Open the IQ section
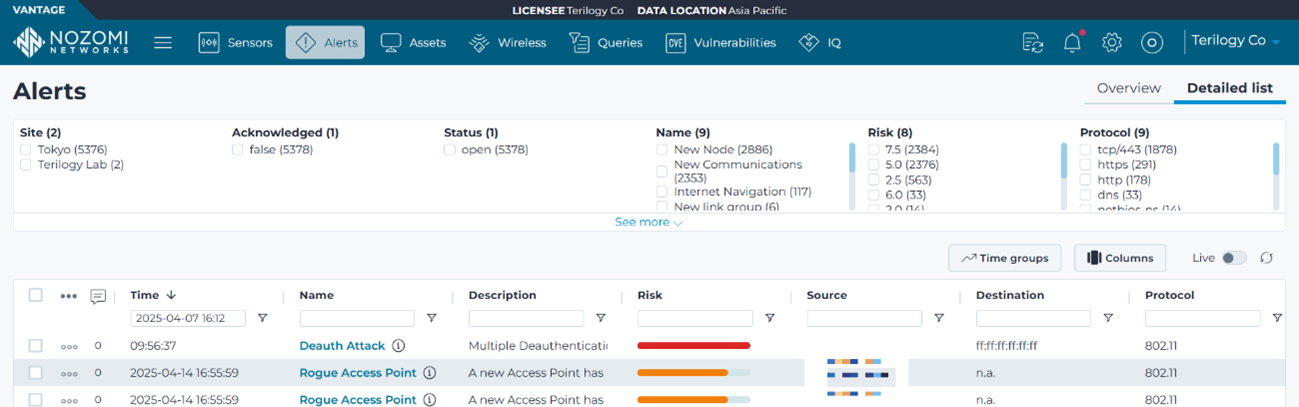The image size is (1299, 407). click(820, 42)
